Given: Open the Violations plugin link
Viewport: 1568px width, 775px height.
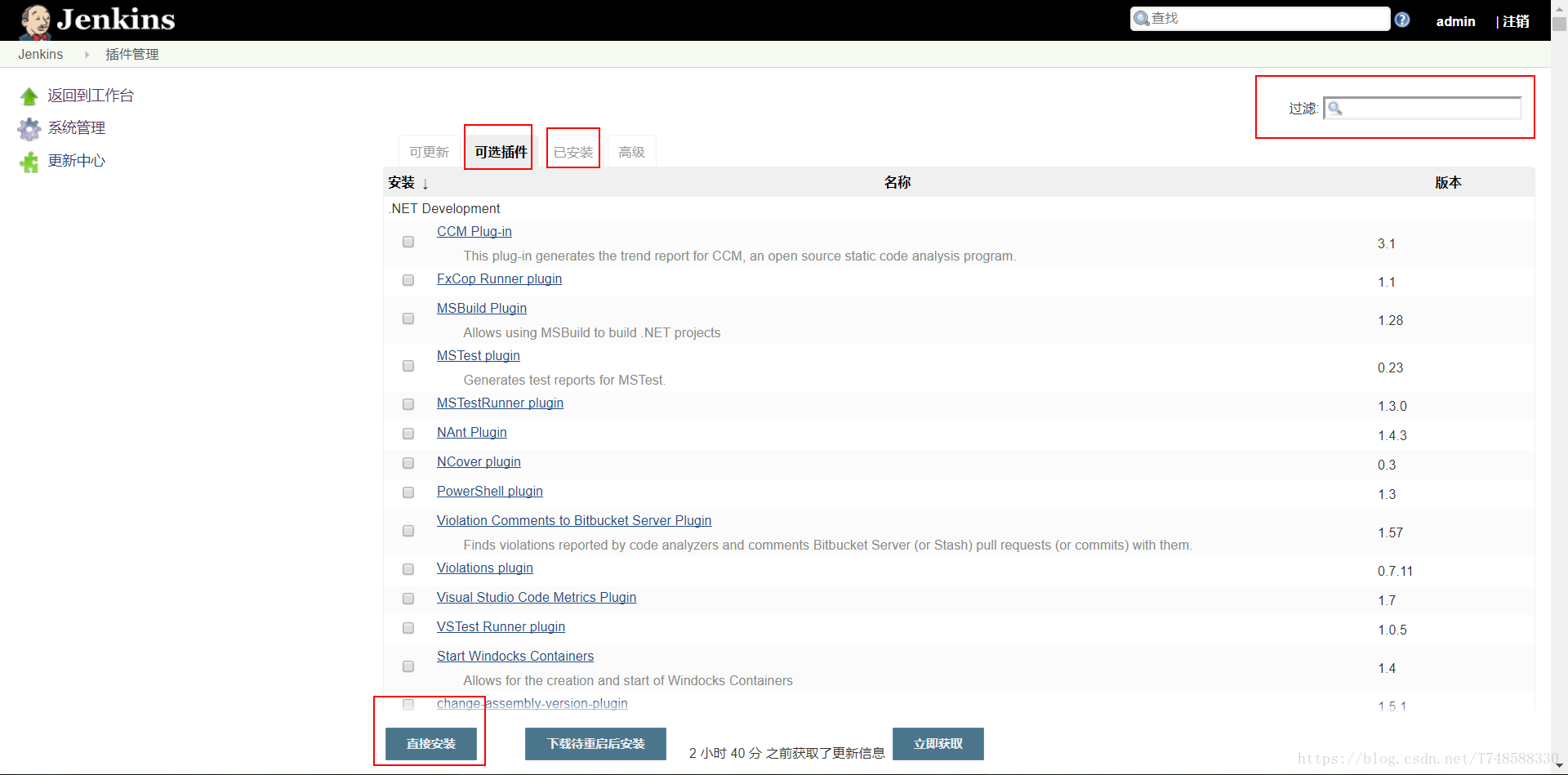Looking at the screenshot, I should point(485,568).
